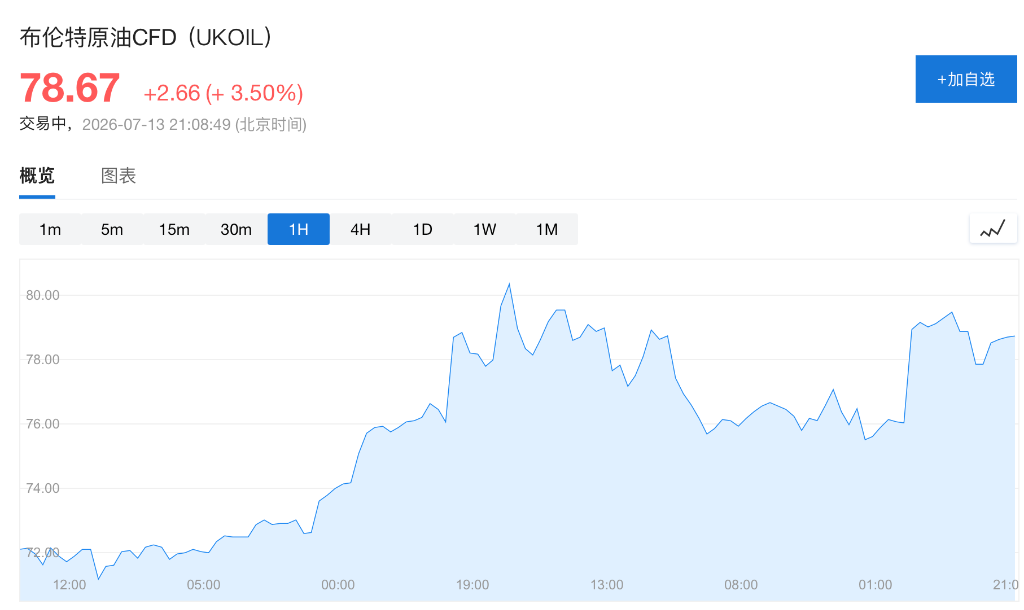Switch chart to 4H interval

[360, 229]
